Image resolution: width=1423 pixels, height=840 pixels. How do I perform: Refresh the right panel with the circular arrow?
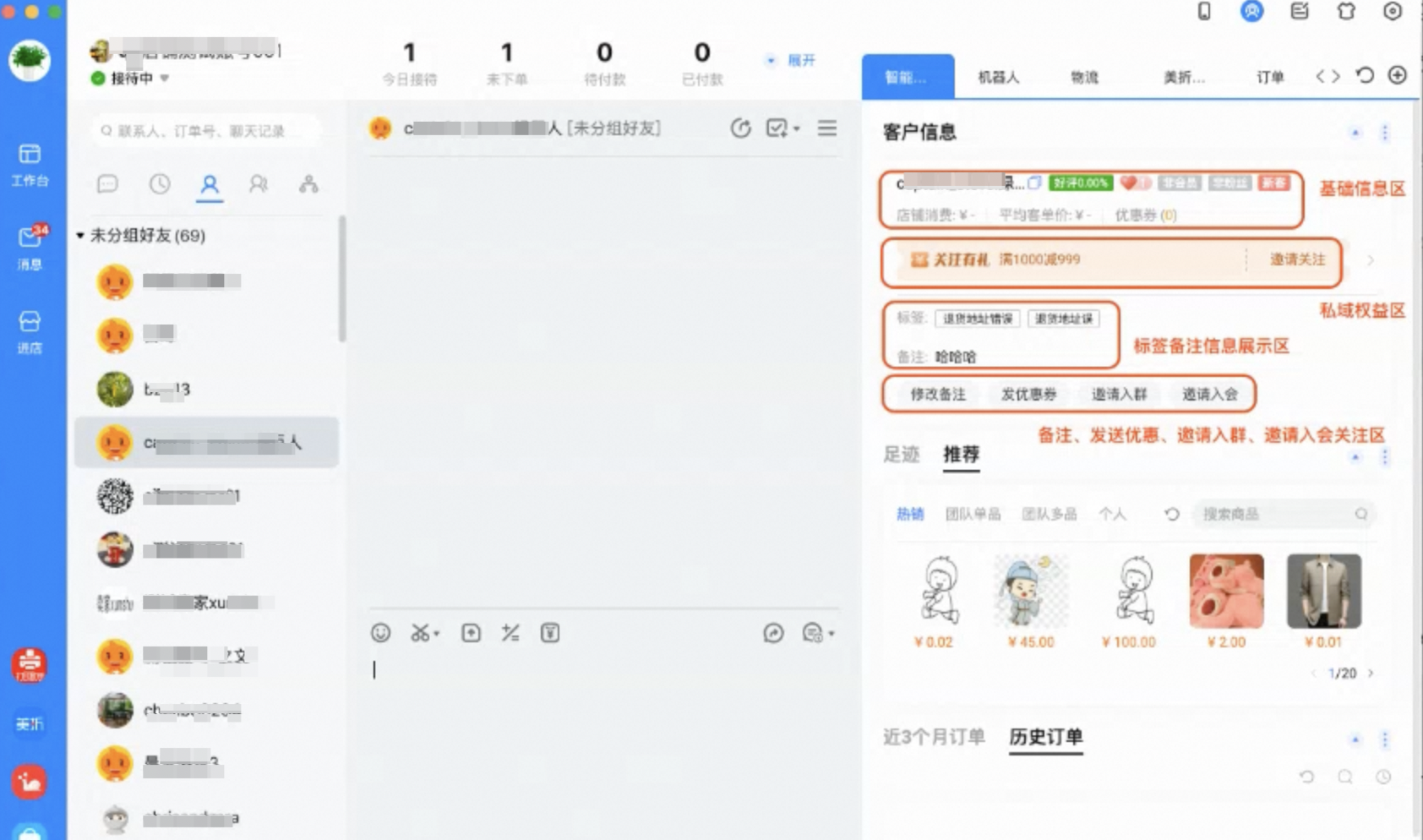(1365, 75)
